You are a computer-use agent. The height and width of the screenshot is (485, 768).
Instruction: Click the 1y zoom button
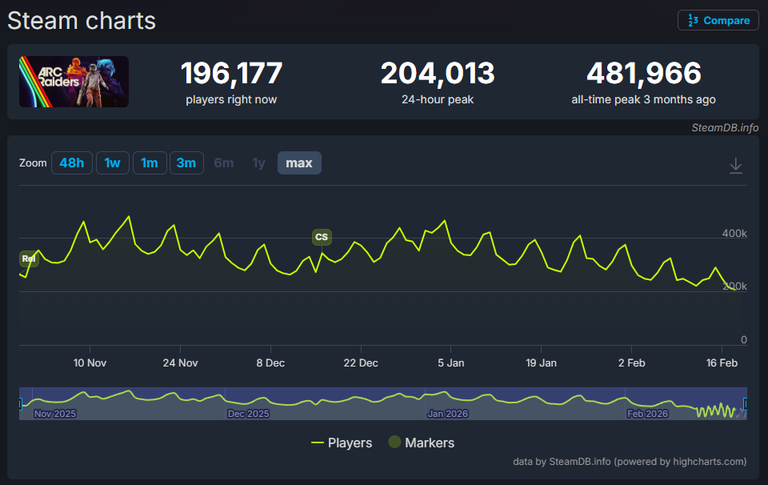point(259,163)
